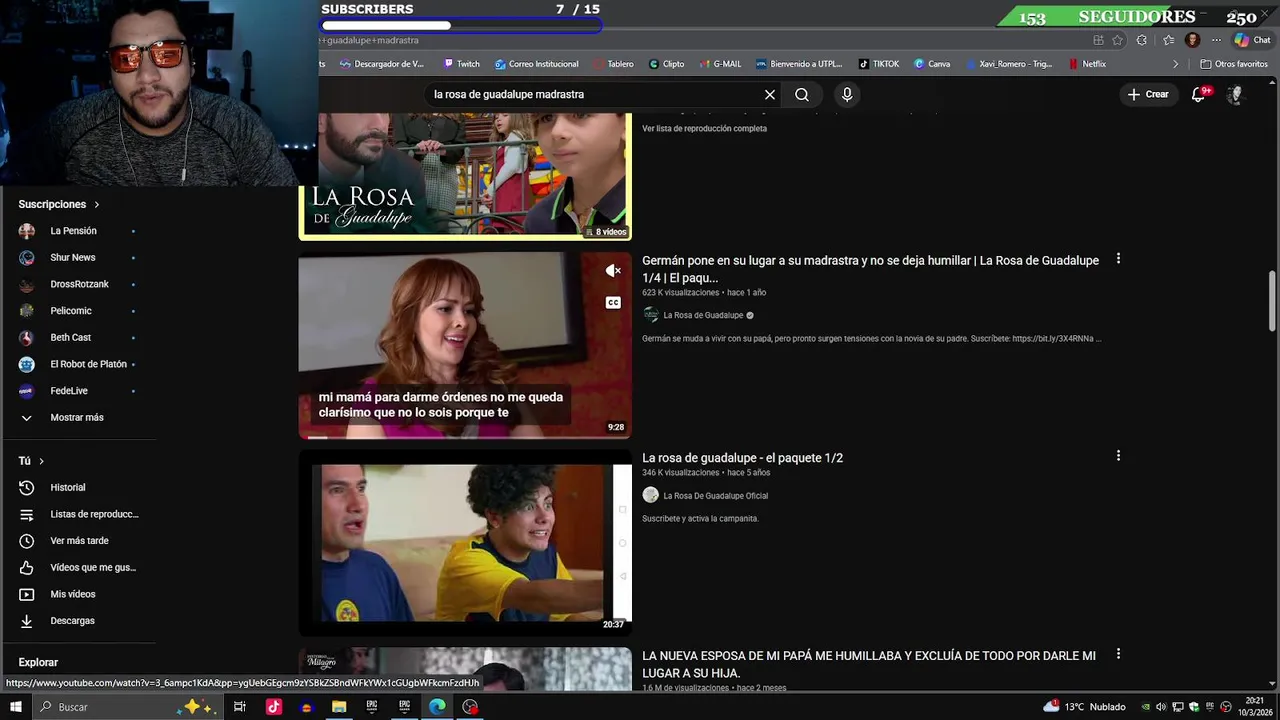1280x720 pixels.
Task: Open Canva bookmark
Action: [x=932, y=64]
